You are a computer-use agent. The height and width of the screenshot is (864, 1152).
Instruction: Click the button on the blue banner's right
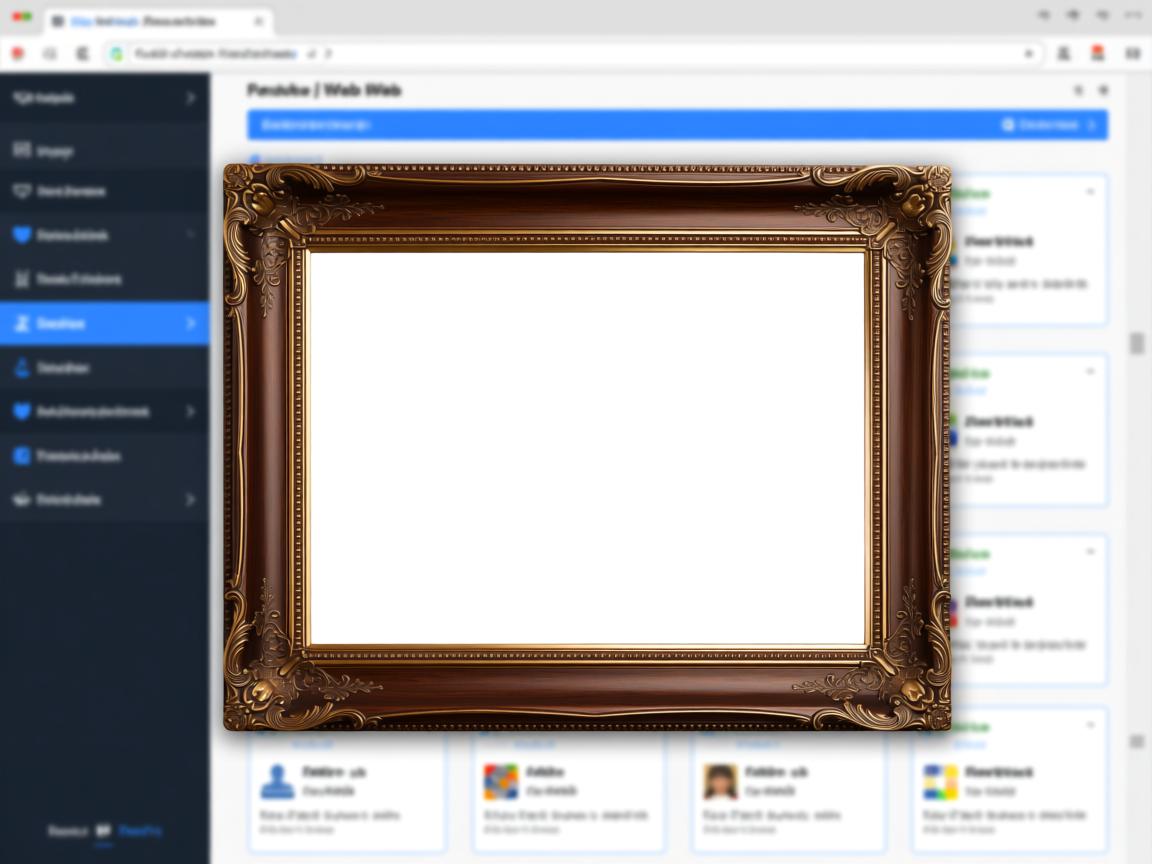point(1048,125)
